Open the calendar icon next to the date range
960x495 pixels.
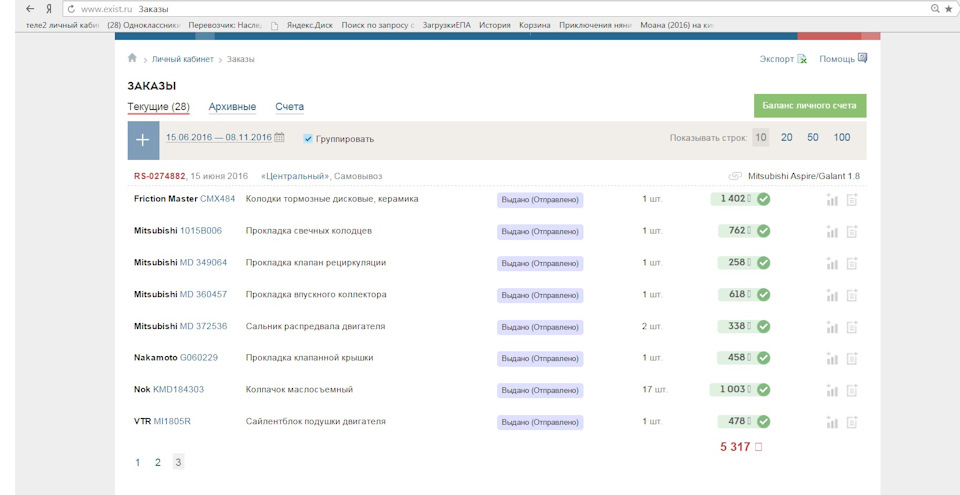(x=279, y=137)
